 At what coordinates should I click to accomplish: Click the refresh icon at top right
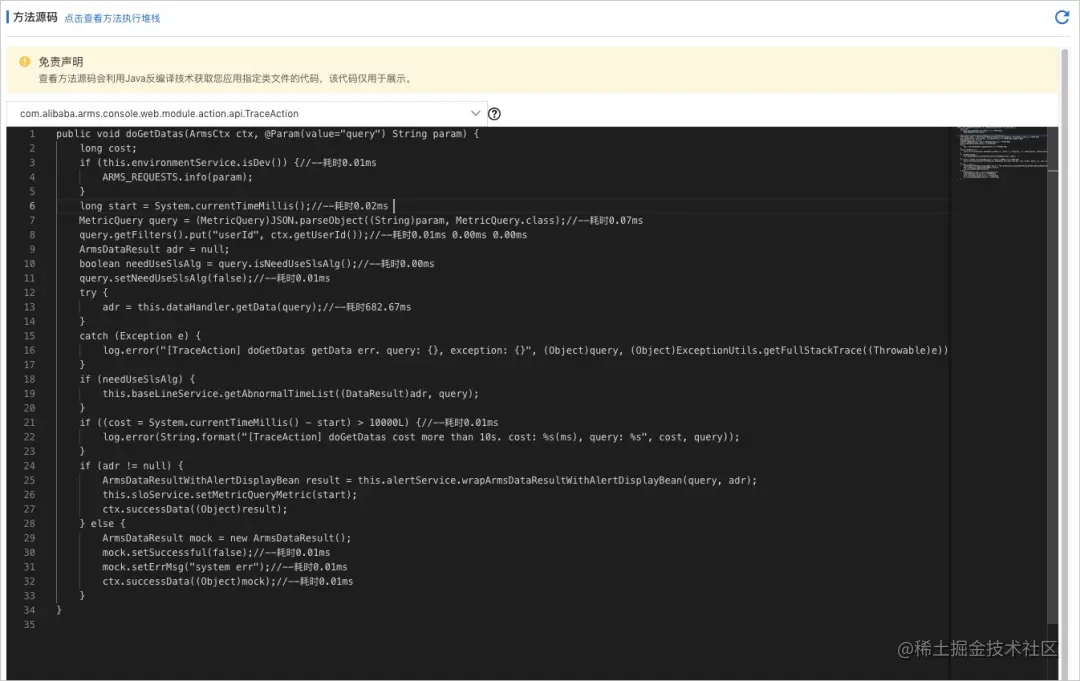(1061, 17)
